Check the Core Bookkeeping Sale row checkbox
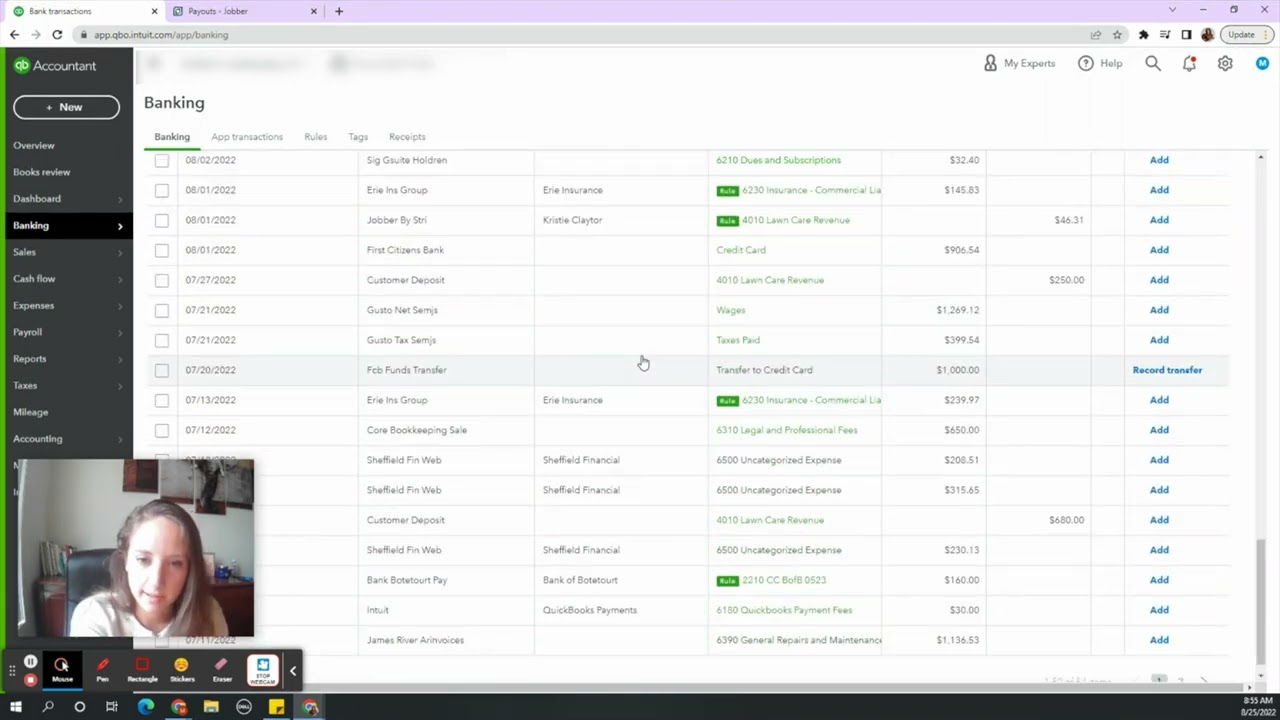 [x=162, y=430]
